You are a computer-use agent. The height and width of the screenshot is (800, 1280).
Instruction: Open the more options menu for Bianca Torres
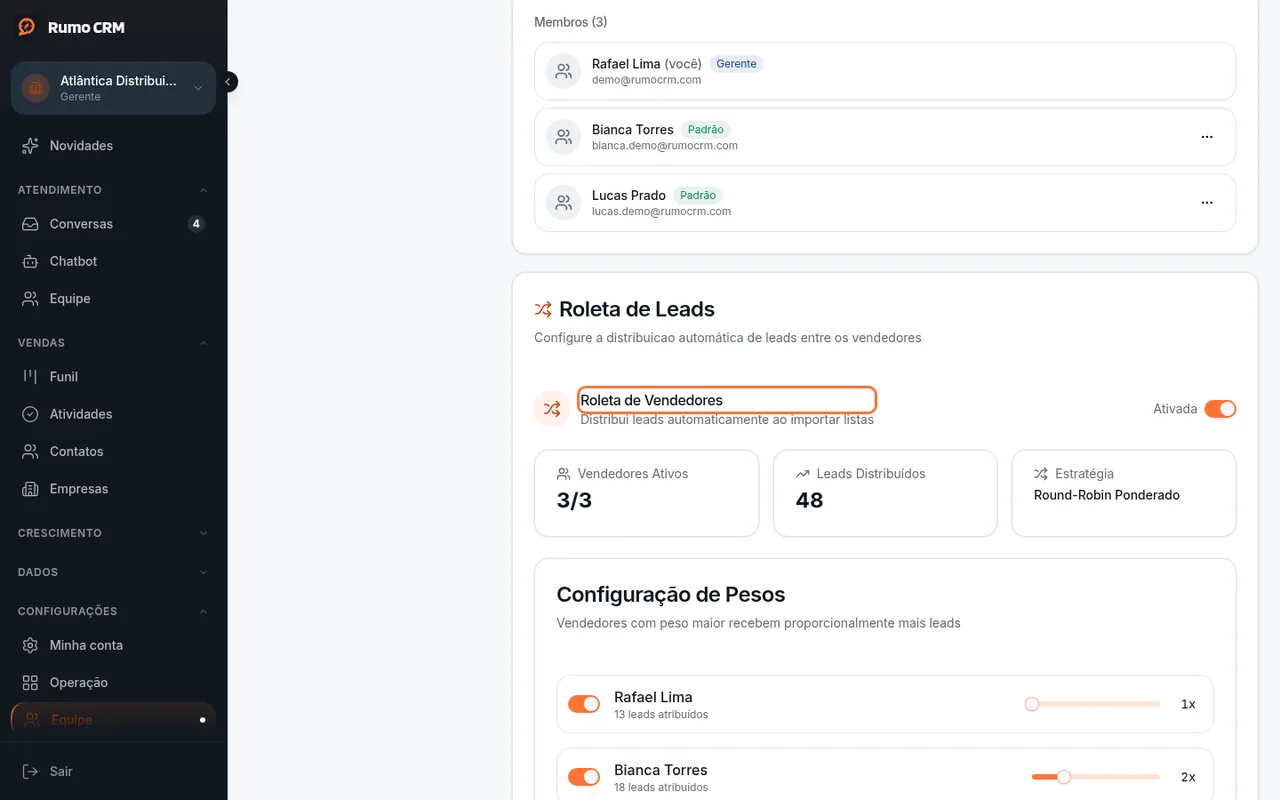(1207, 137)
